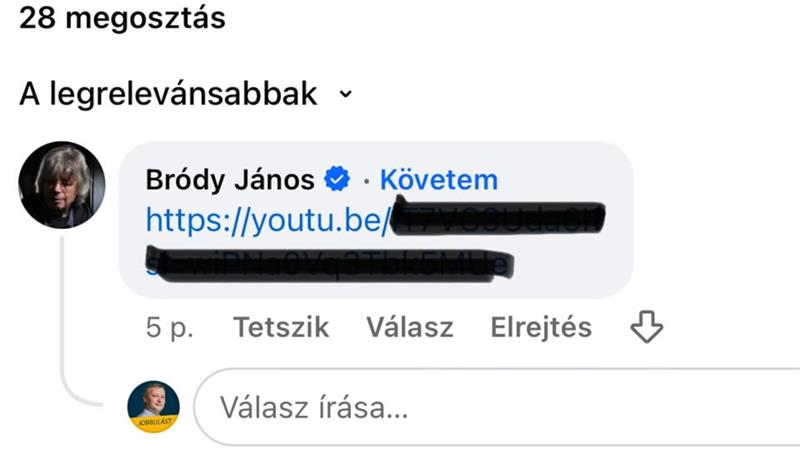Open the visible https://youtu.be/ link text
Viewport: 800px width, 450px height.
pos(268,220)
